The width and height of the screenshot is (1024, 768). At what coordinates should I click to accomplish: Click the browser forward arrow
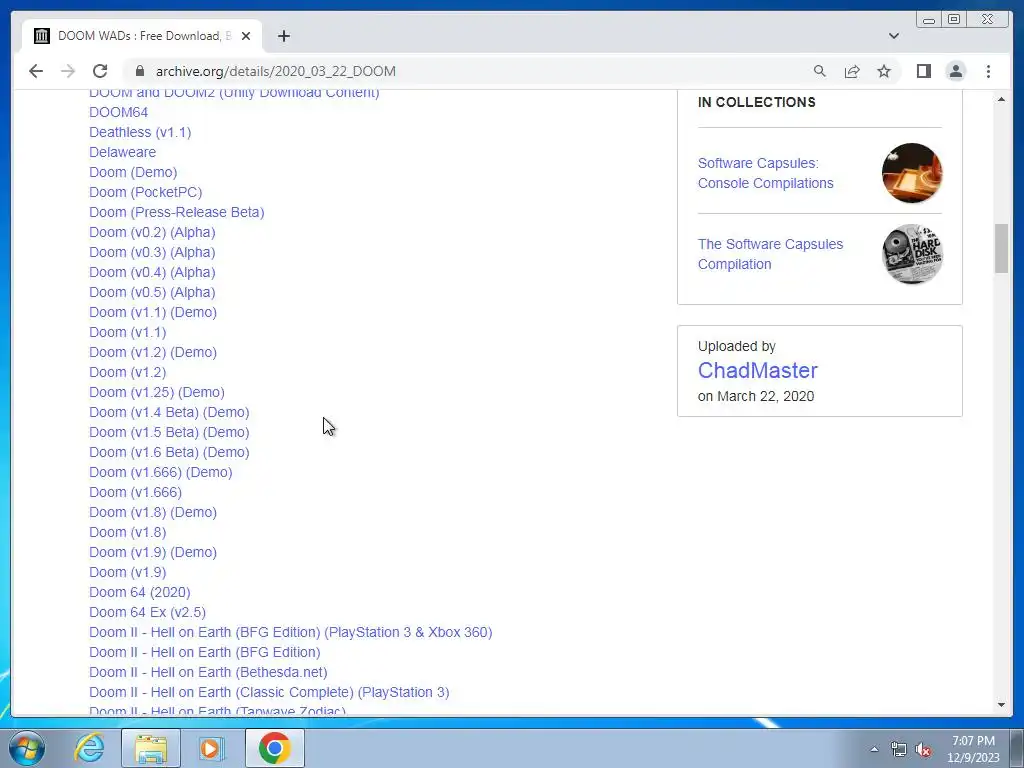tap(68, 71)
